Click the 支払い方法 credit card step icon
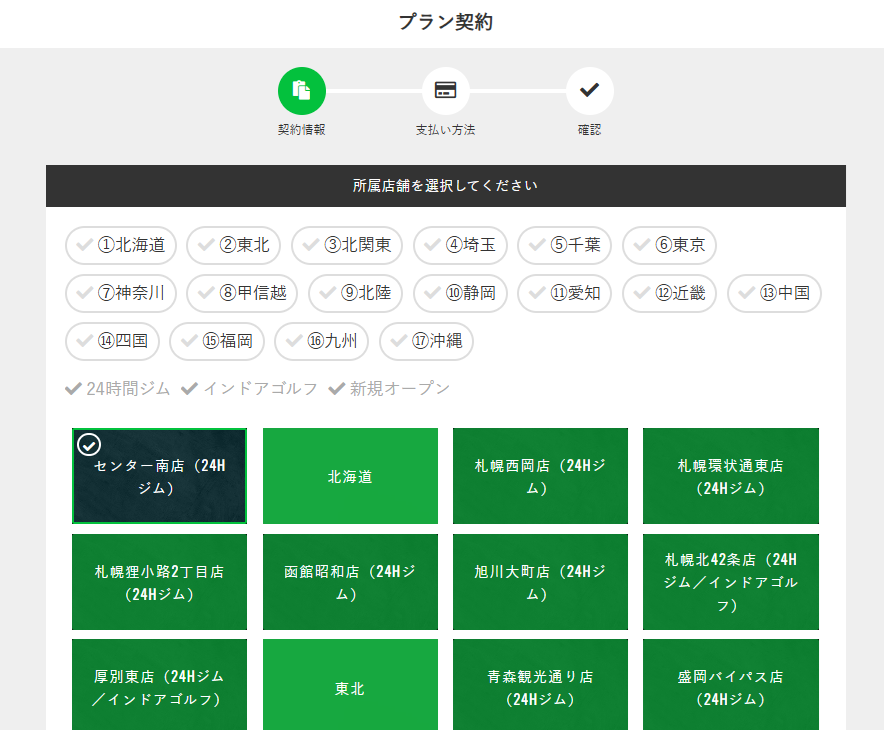The width and height of the screenshot is (894, 730). (x=445, y=91)
